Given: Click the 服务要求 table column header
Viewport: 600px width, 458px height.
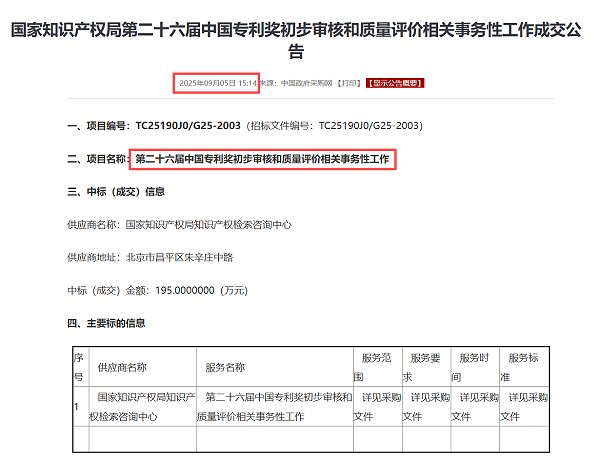Looking at the screenshot, I should tap(426, 367).
